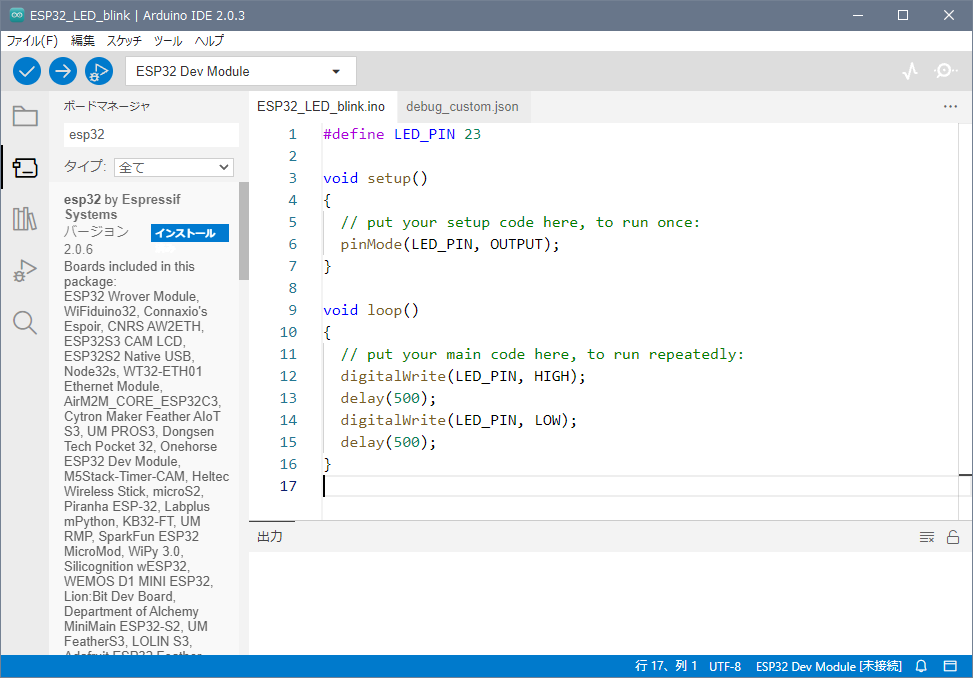Click the ボードマネージャ panel heading
The height and width of the screenshot is (678, 973).
(107, 106)
